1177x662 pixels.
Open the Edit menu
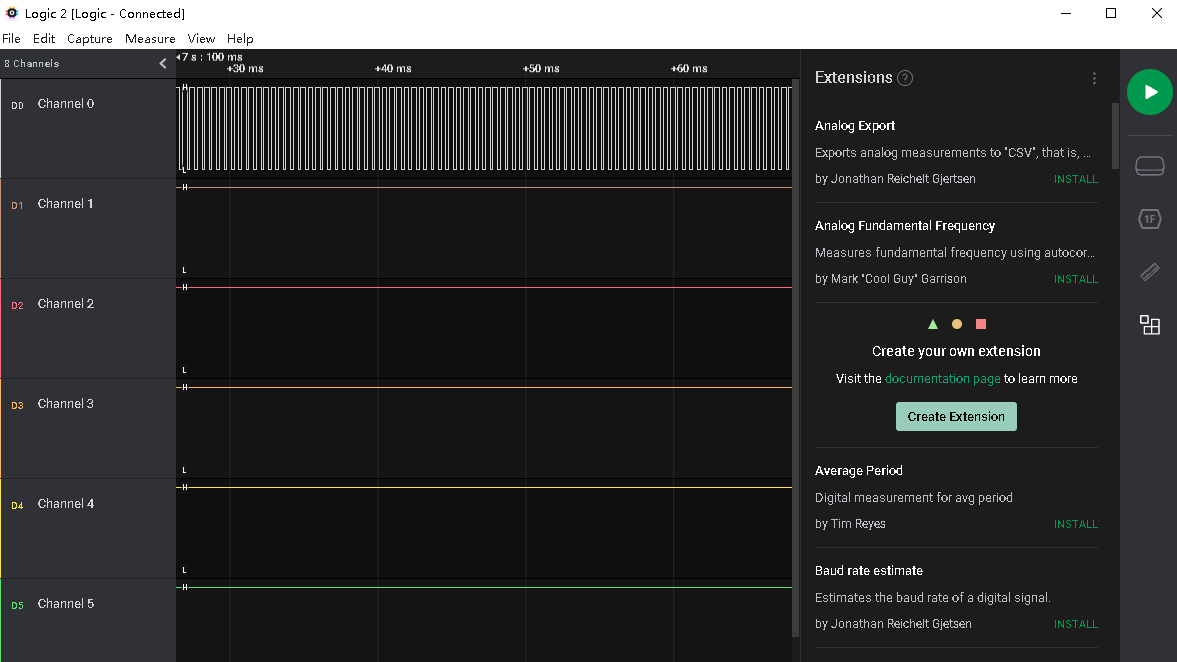pos(44,38)
